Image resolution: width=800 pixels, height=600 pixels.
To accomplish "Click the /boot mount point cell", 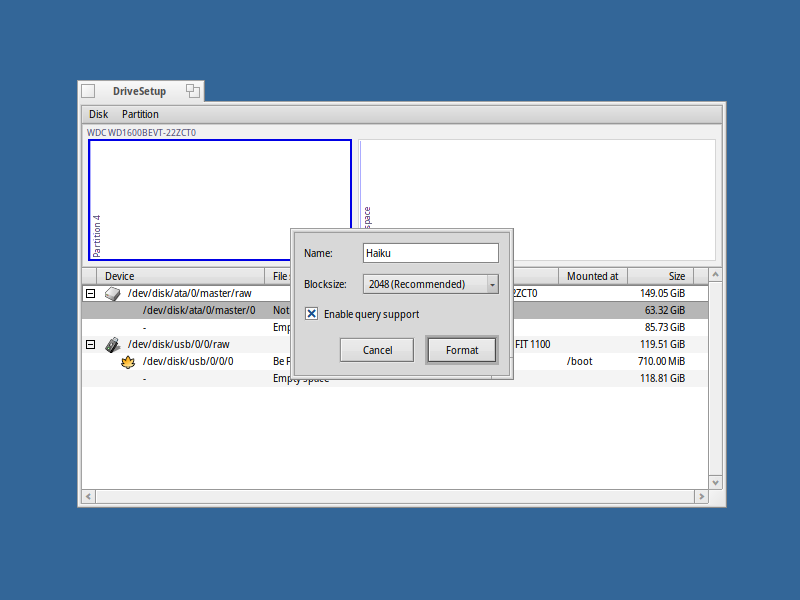I will [580, 361].
